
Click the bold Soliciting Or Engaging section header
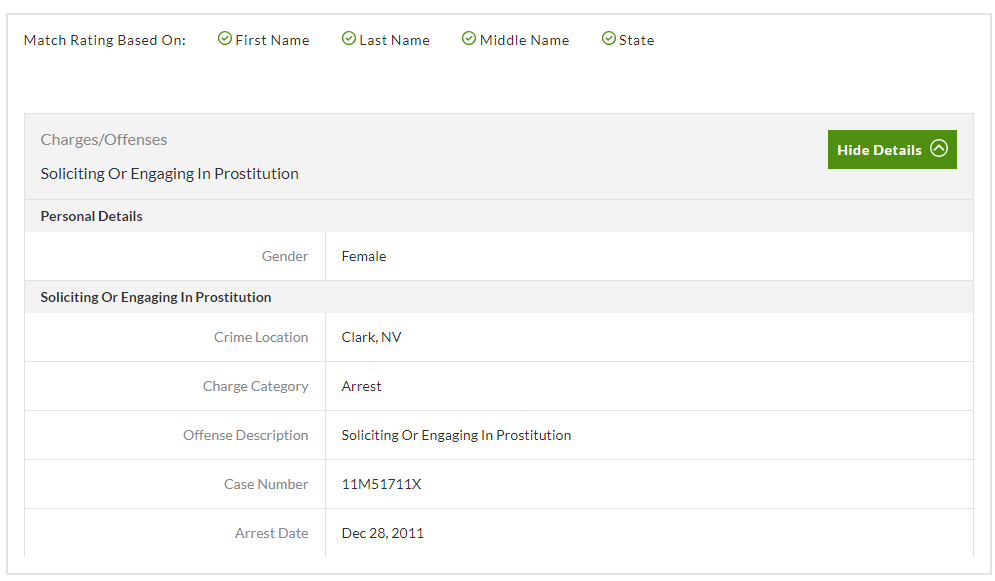pyautogui.click(x=156, y=297)
